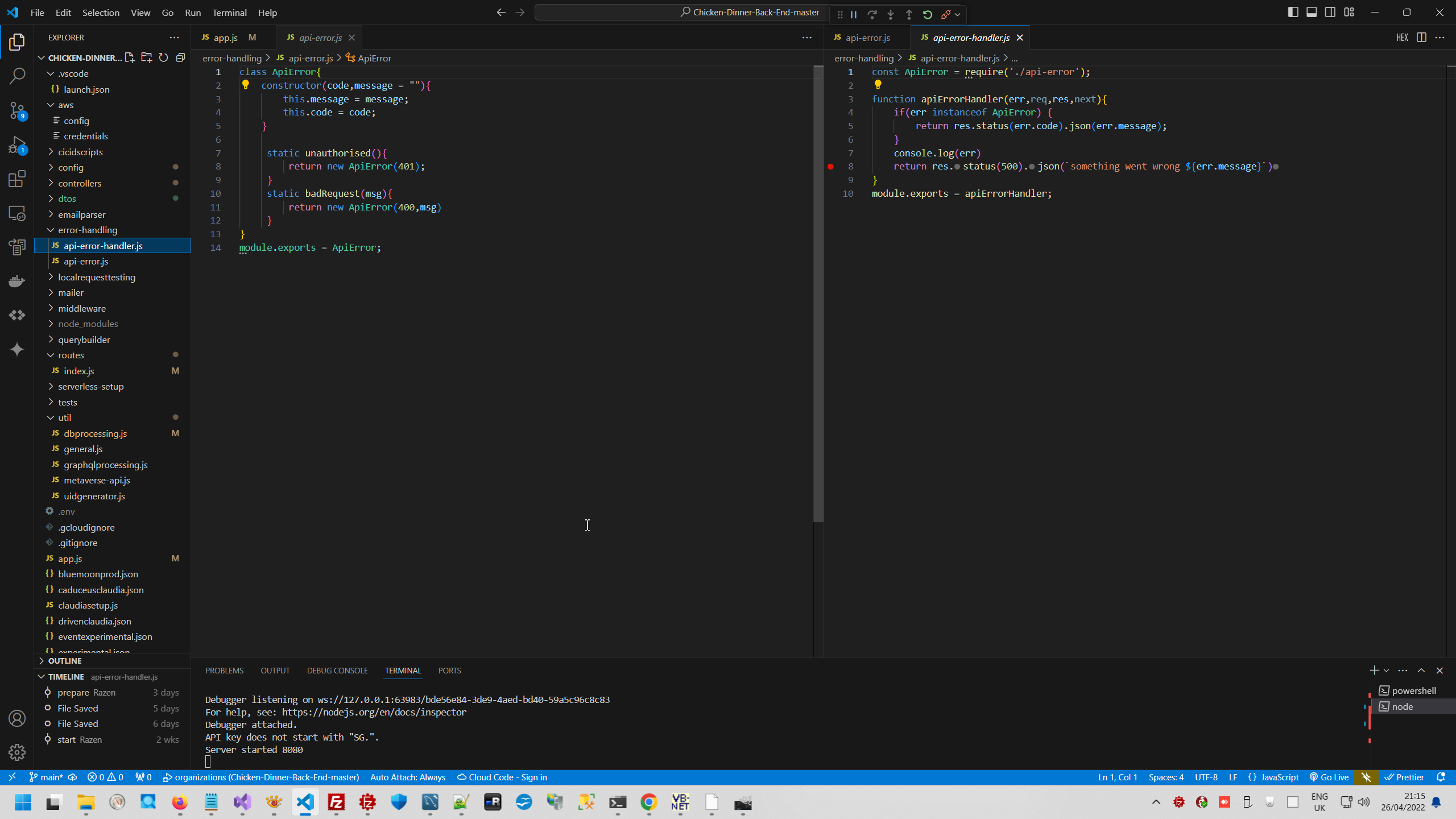Click Refresh Explorer icon
Image resolution: width=1456 pixels, height=819 pixels.
tap(163, 57)
